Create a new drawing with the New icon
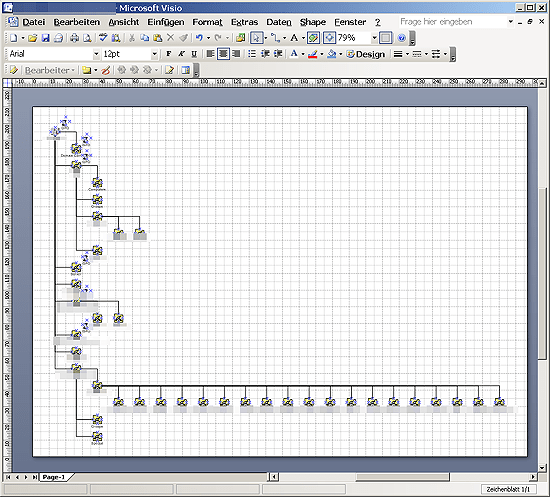 pyautogui.click(x=13, y=38)
